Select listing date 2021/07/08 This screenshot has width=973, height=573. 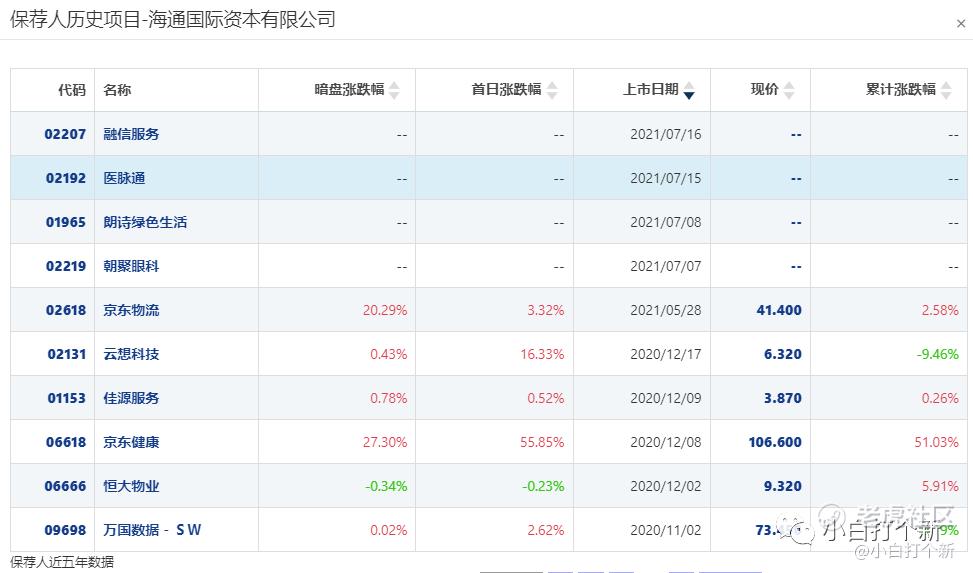(x=665, y=222)
